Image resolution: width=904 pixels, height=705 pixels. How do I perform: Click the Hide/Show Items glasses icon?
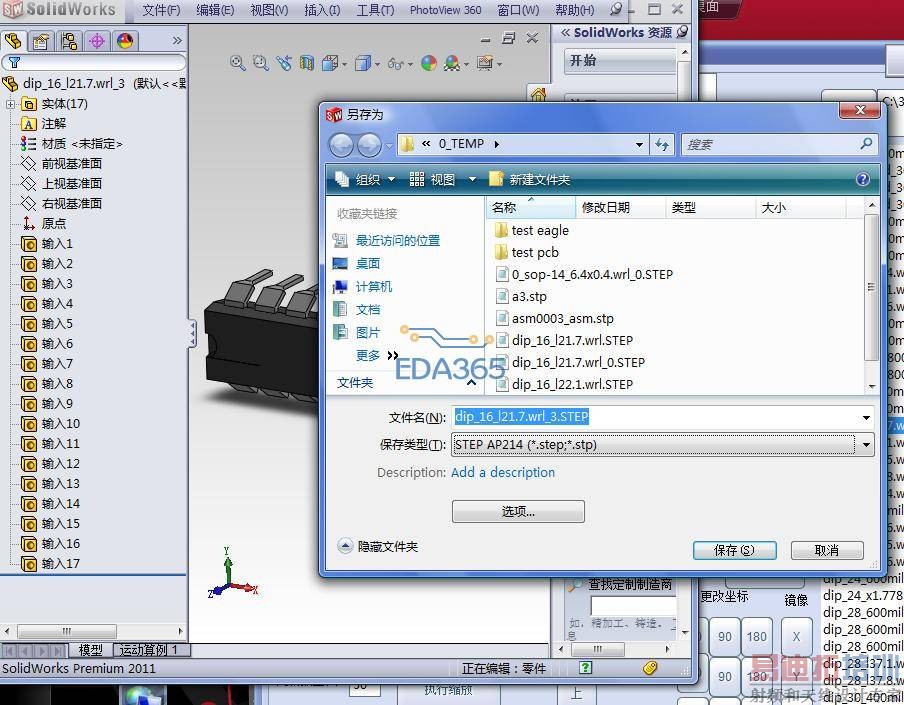tap(396, 63)
